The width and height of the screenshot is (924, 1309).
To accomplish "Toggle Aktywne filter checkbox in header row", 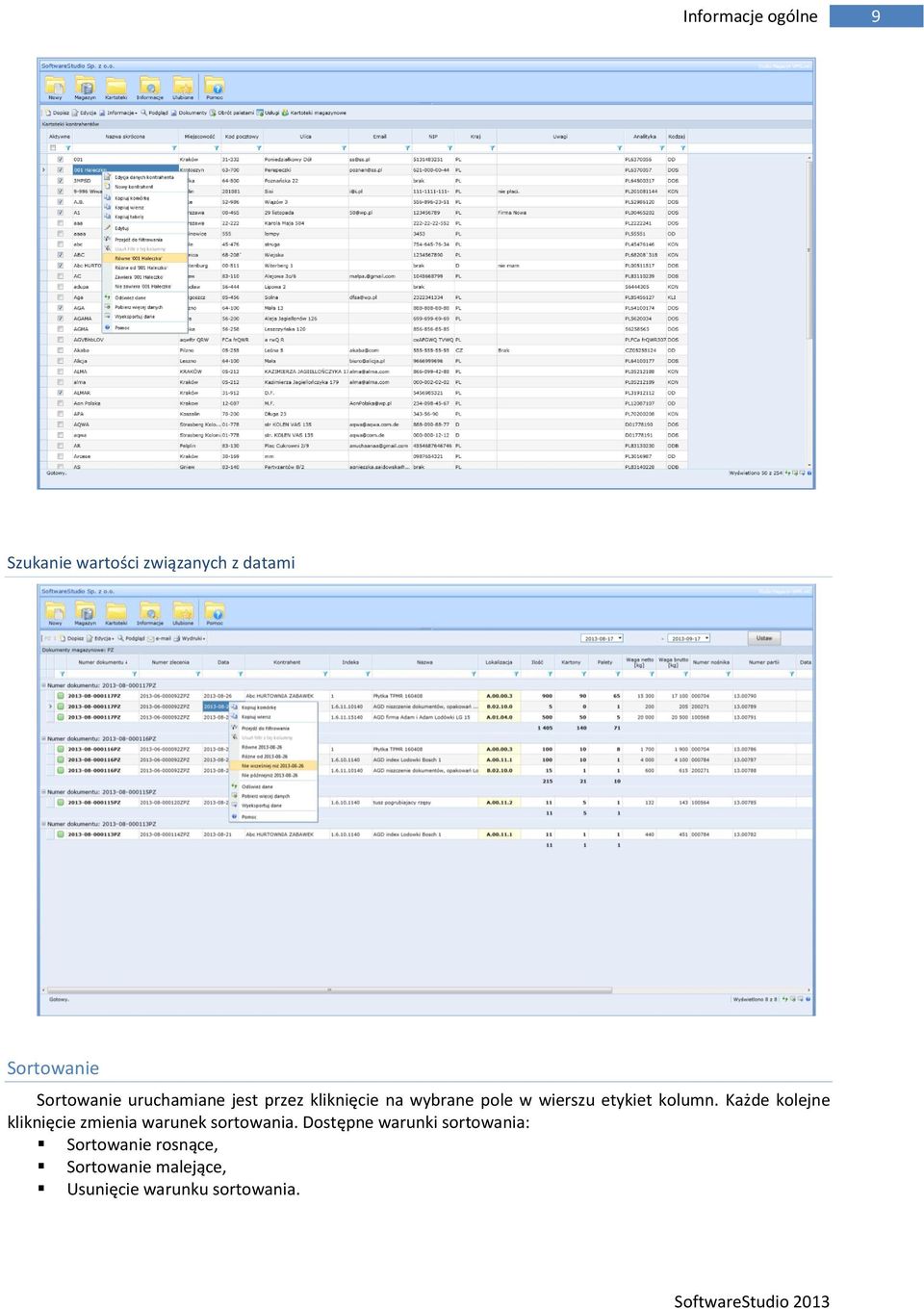I will click(x=51, y=148).
